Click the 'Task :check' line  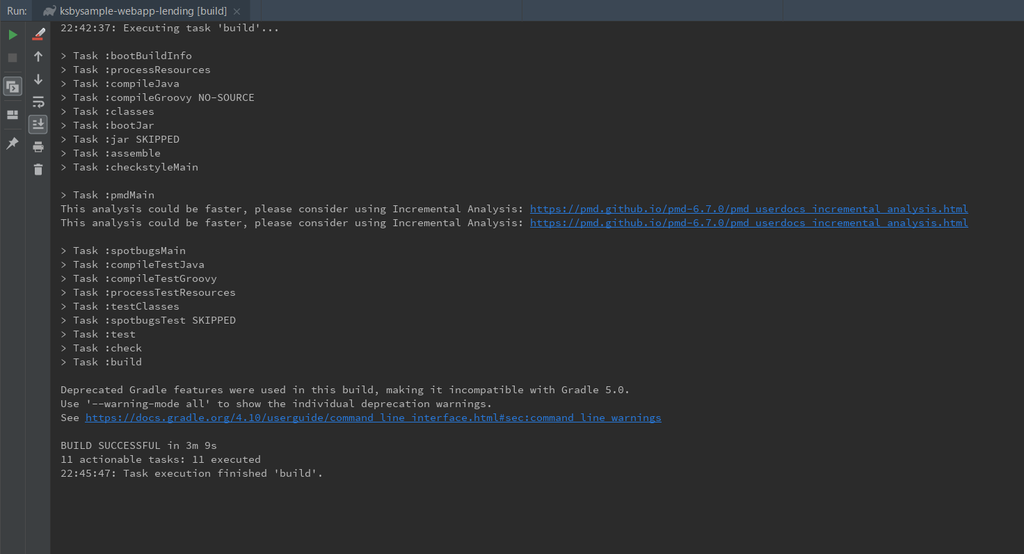(x=101, y=348)
